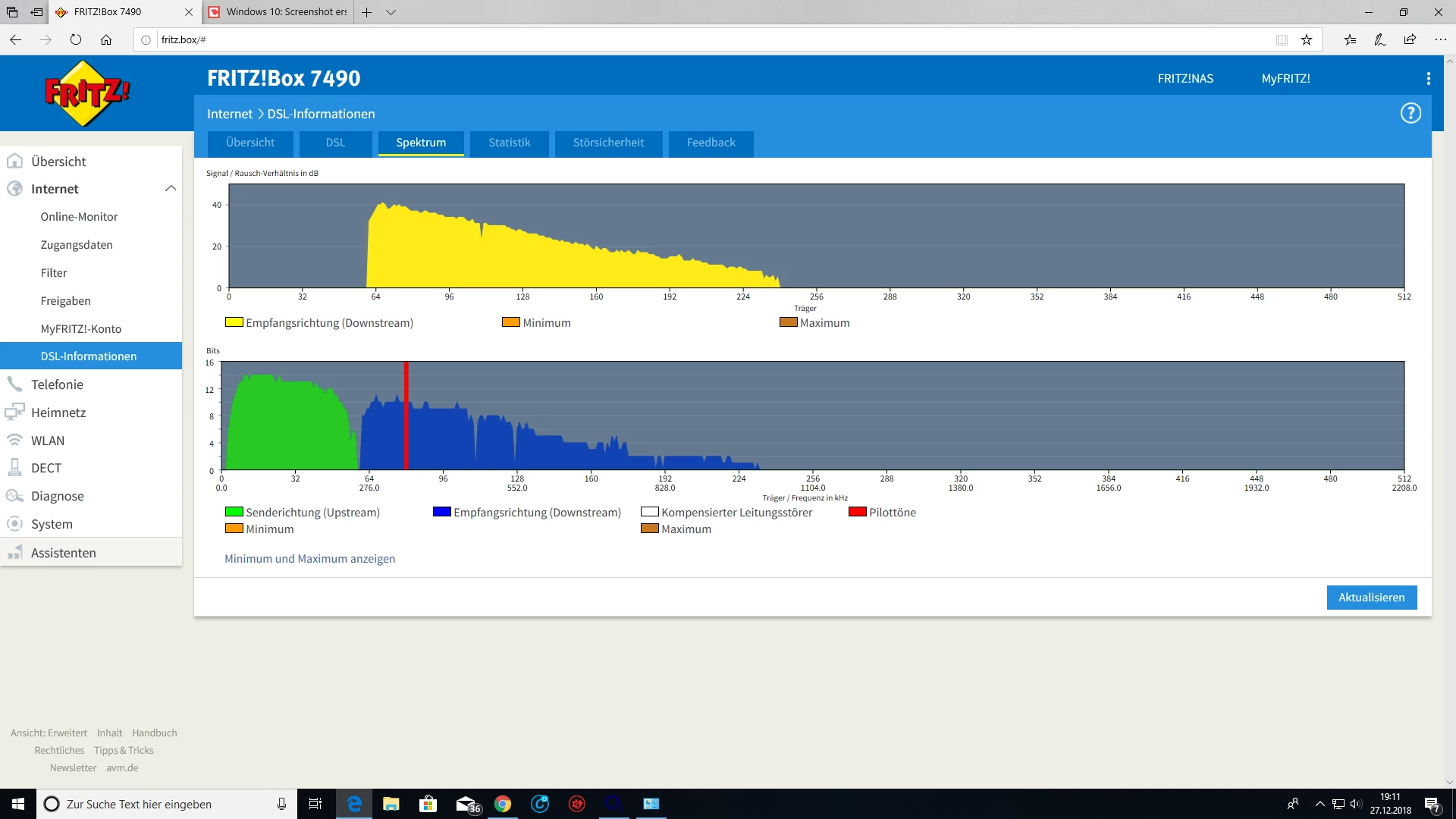Click the Heimnetz network icon
Screen dimensions: 1456x819
point(14,413)
